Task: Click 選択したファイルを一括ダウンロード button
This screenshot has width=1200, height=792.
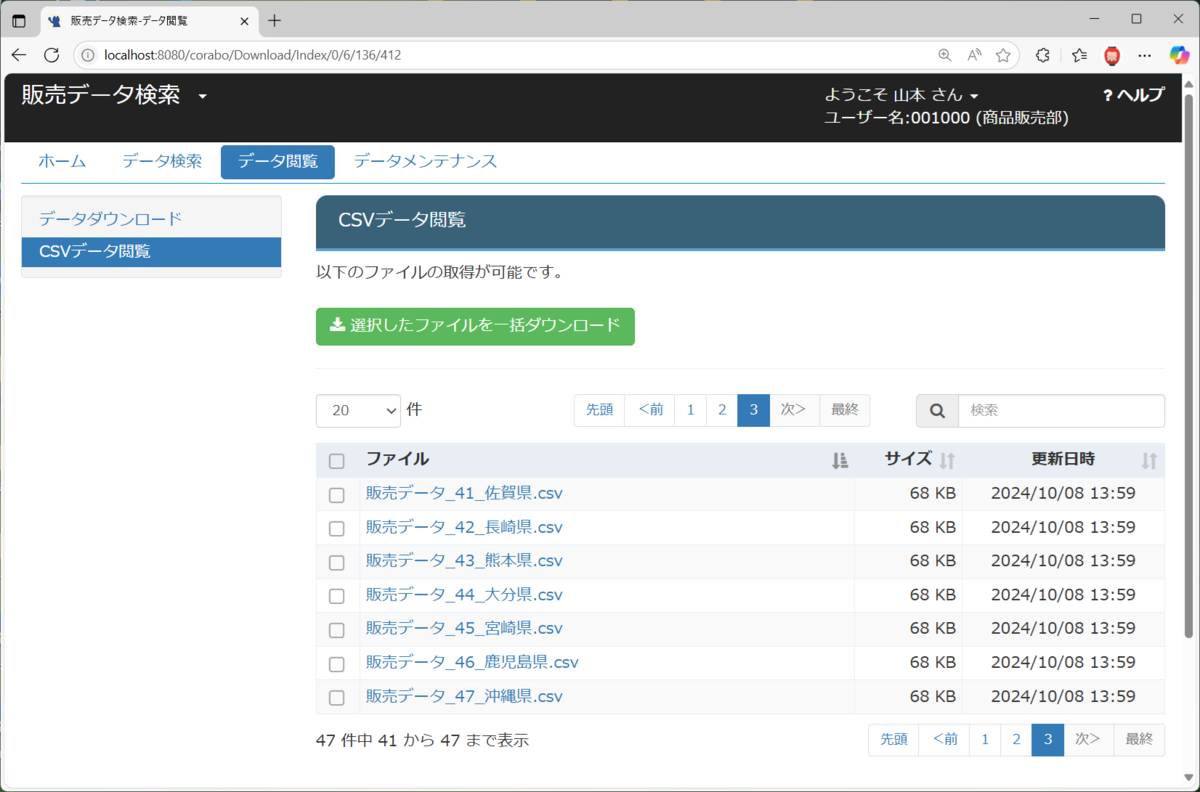Action: (475, 326)
